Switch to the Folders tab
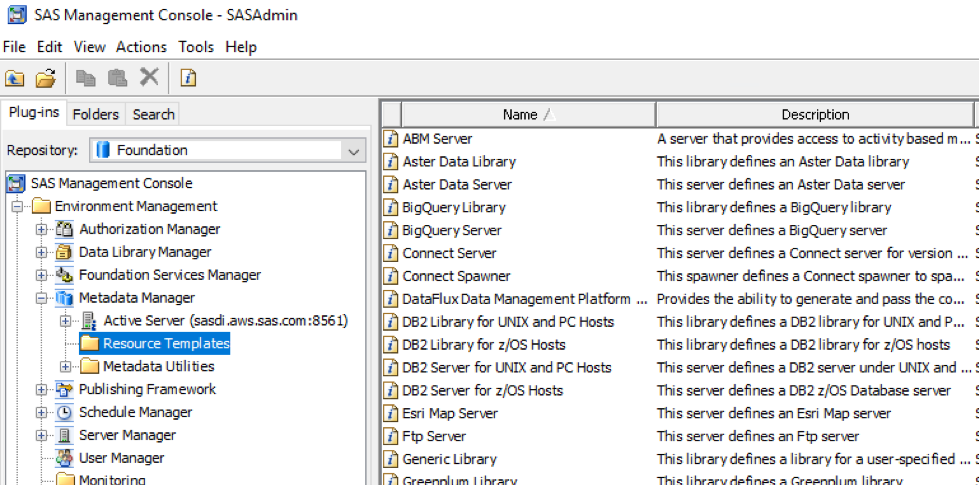The image size is (979, 485). point(95,114)
